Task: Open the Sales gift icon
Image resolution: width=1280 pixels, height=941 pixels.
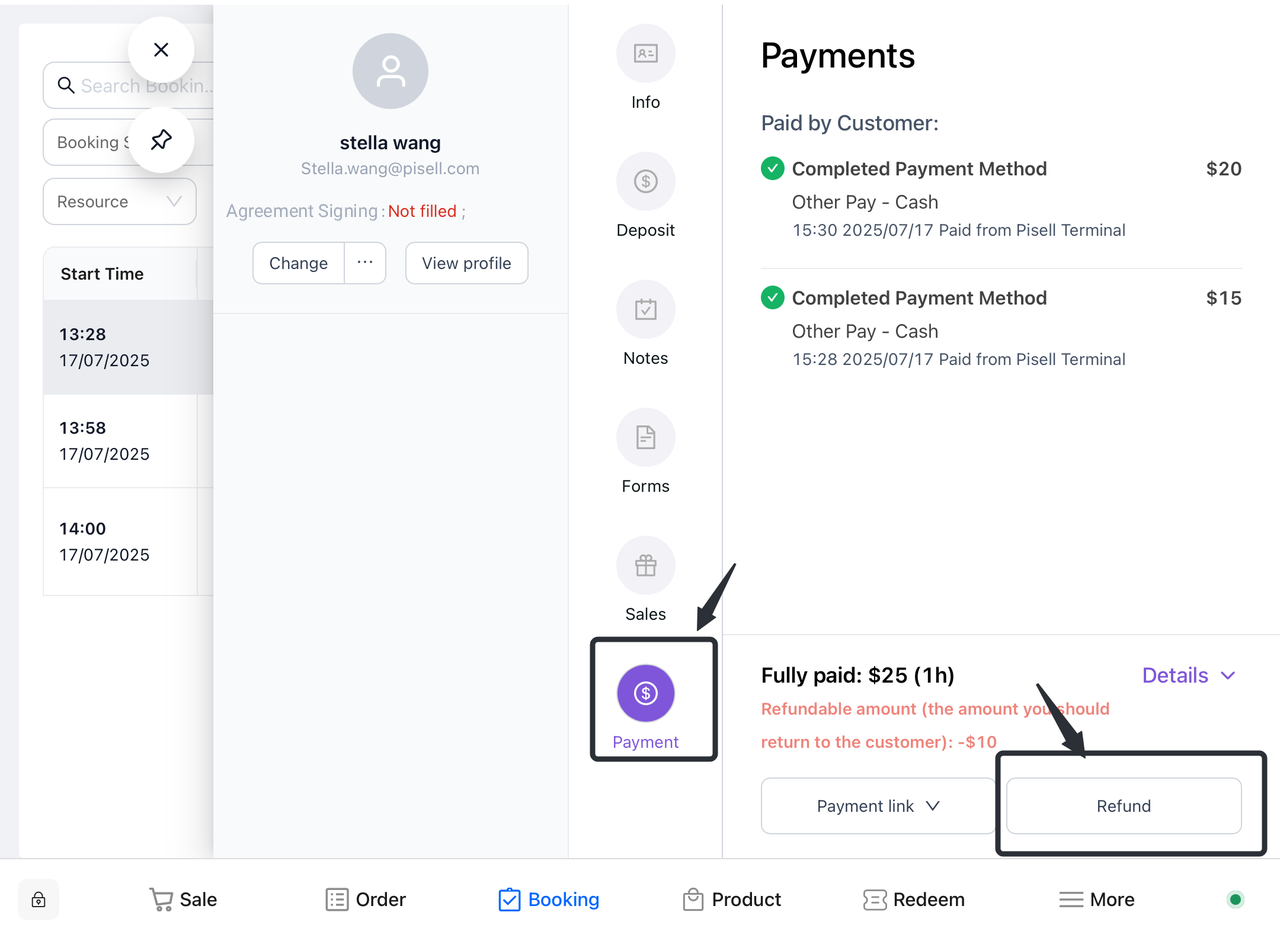Action: tap(645, 566)
